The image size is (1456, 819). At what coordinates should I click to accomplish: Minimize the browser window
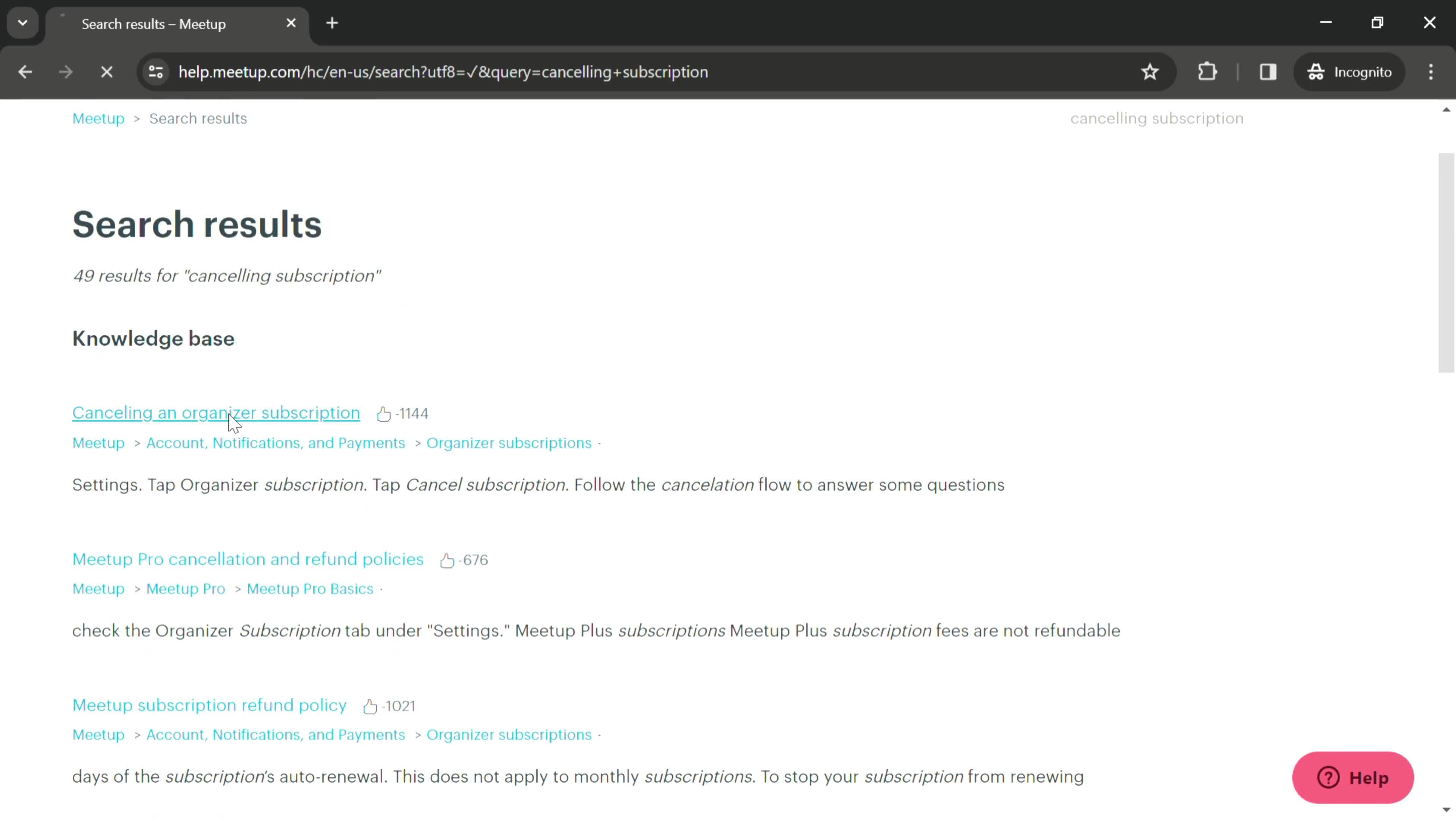point(1326,23)
